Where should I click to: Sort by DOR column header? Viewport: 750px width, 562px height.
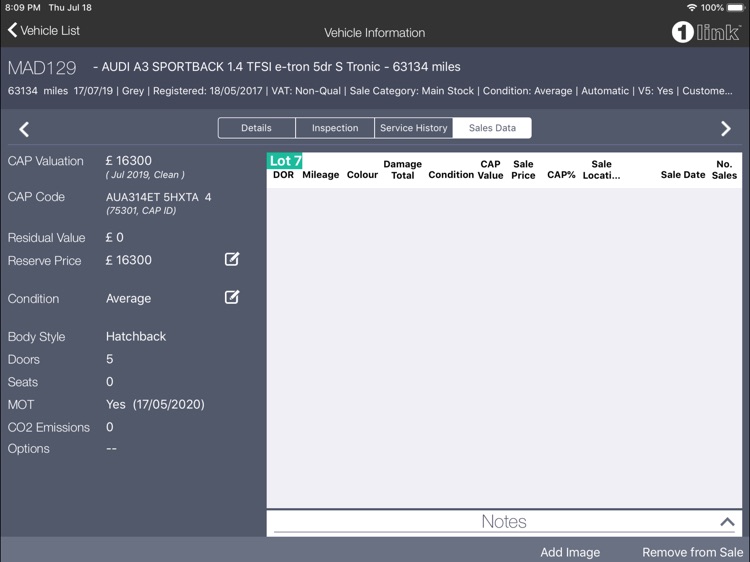283,175
